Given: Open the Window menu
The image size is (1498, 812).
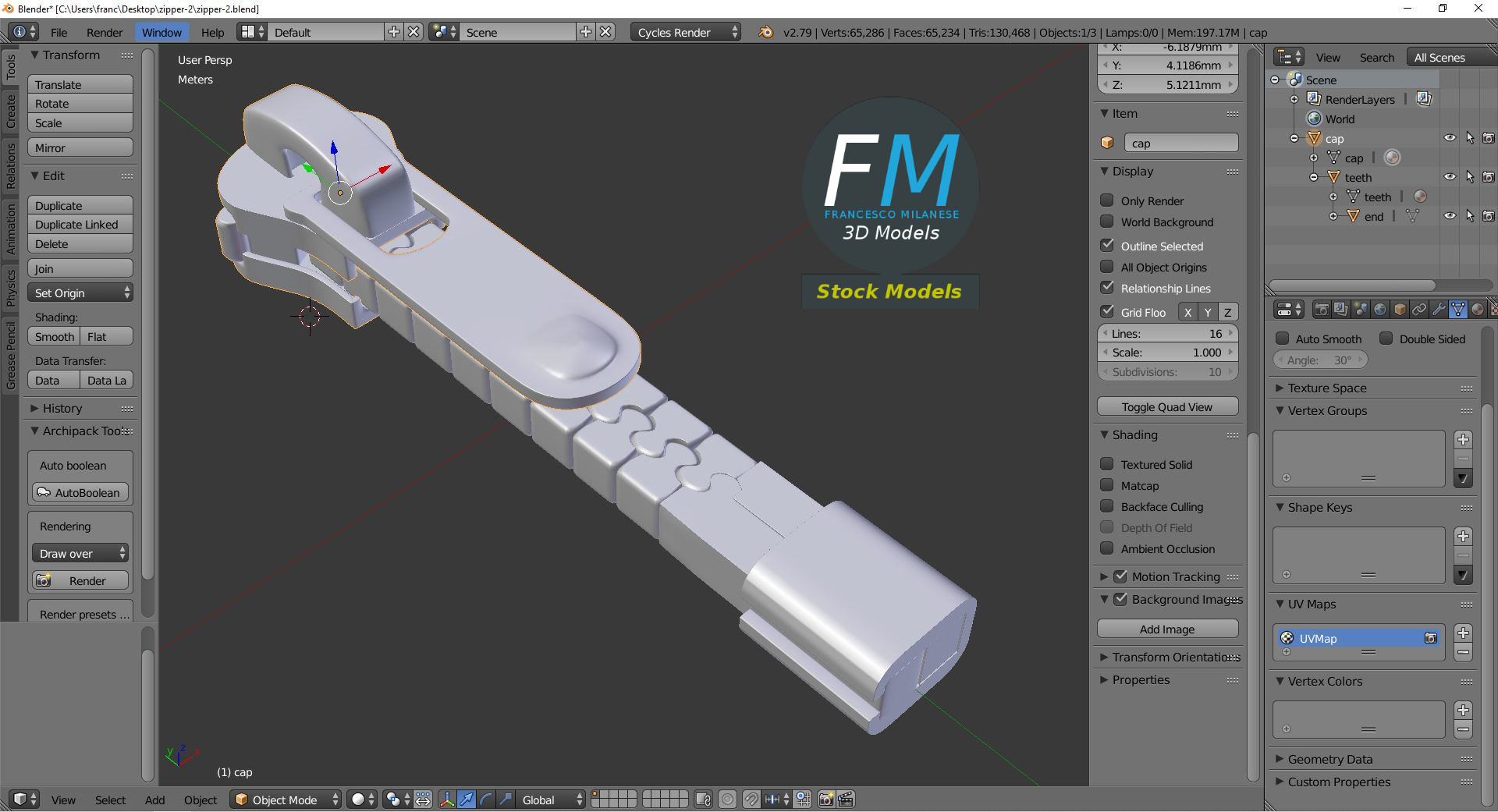Looking at the screenshot, I should pyautogui.click(x=162, y=32).
